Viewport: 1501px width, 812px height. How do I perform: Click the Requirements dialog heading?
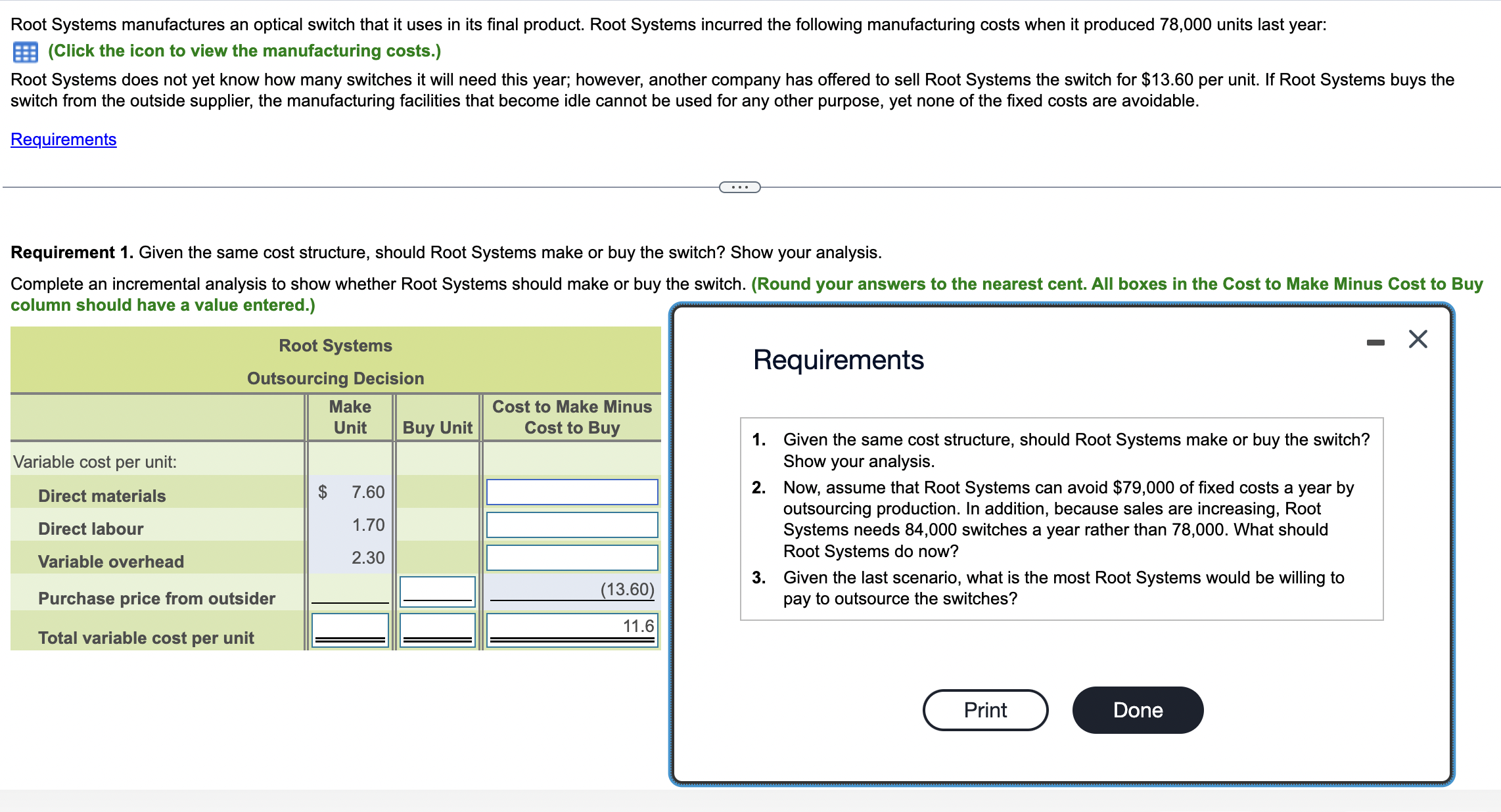click(x=838, y=360)
